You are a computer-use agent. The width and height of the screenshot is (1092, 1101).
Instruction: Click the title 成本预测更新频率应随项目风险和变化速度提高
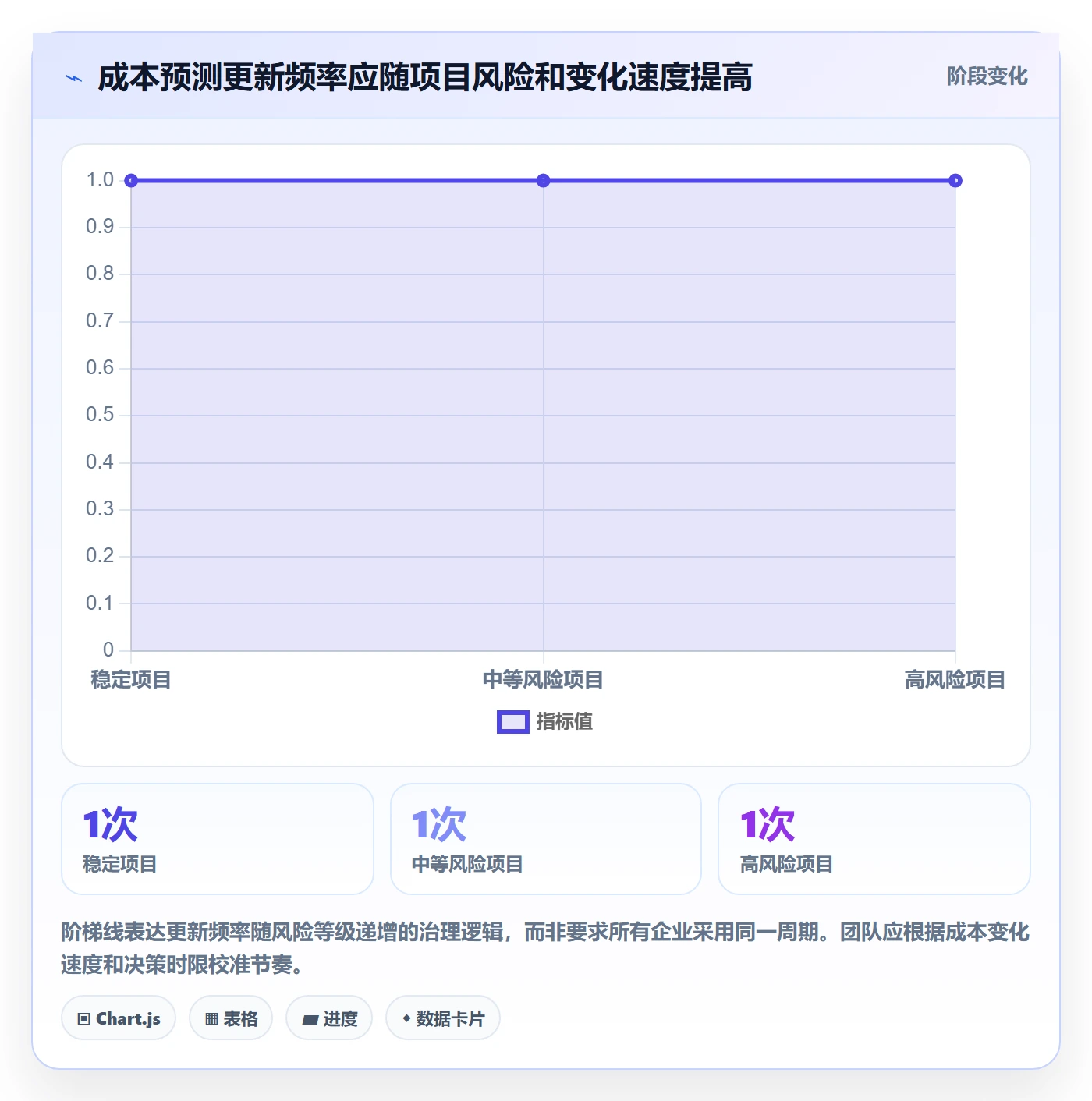[425, 77]
